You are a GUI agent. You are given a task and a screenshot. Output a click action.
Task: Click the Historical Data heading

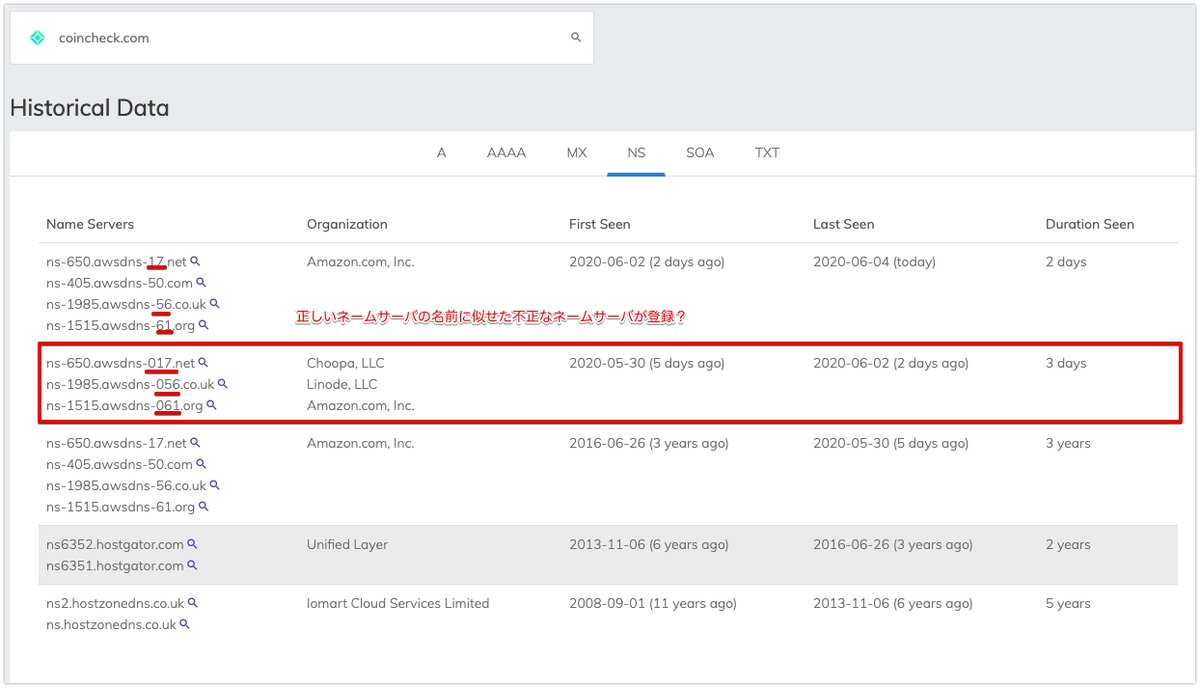(x=89, y=108)
